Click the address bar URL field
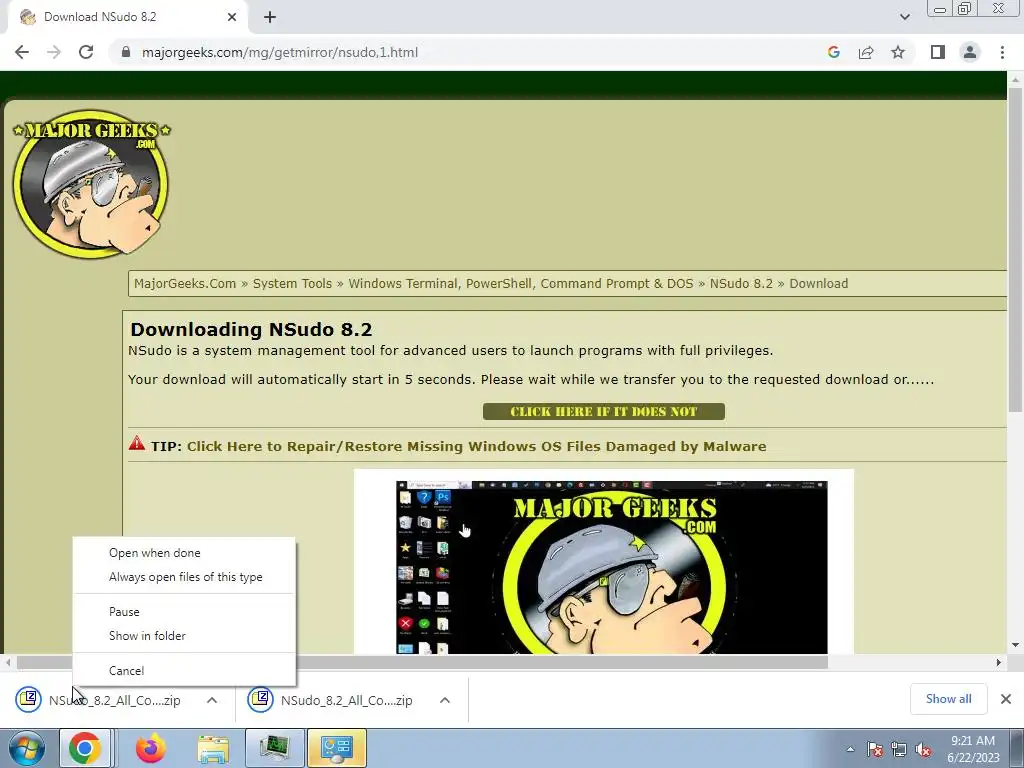This screenshot has height=768, width=1024. [470, 52]
